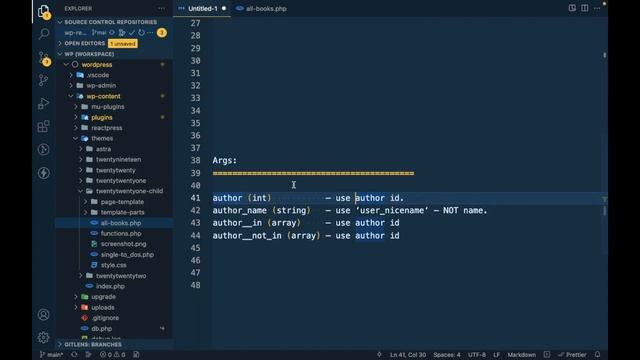
Task: Open more actions in source control repository row
Action: (x=150, y=33)
